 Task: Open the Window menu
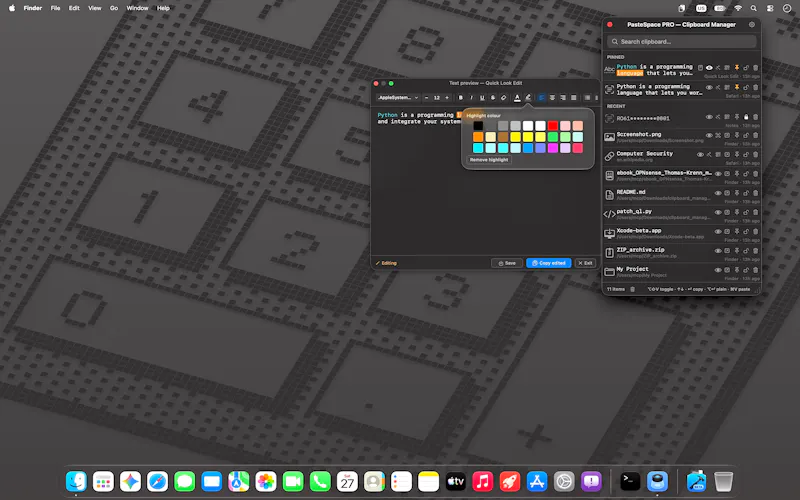(137, 8)
